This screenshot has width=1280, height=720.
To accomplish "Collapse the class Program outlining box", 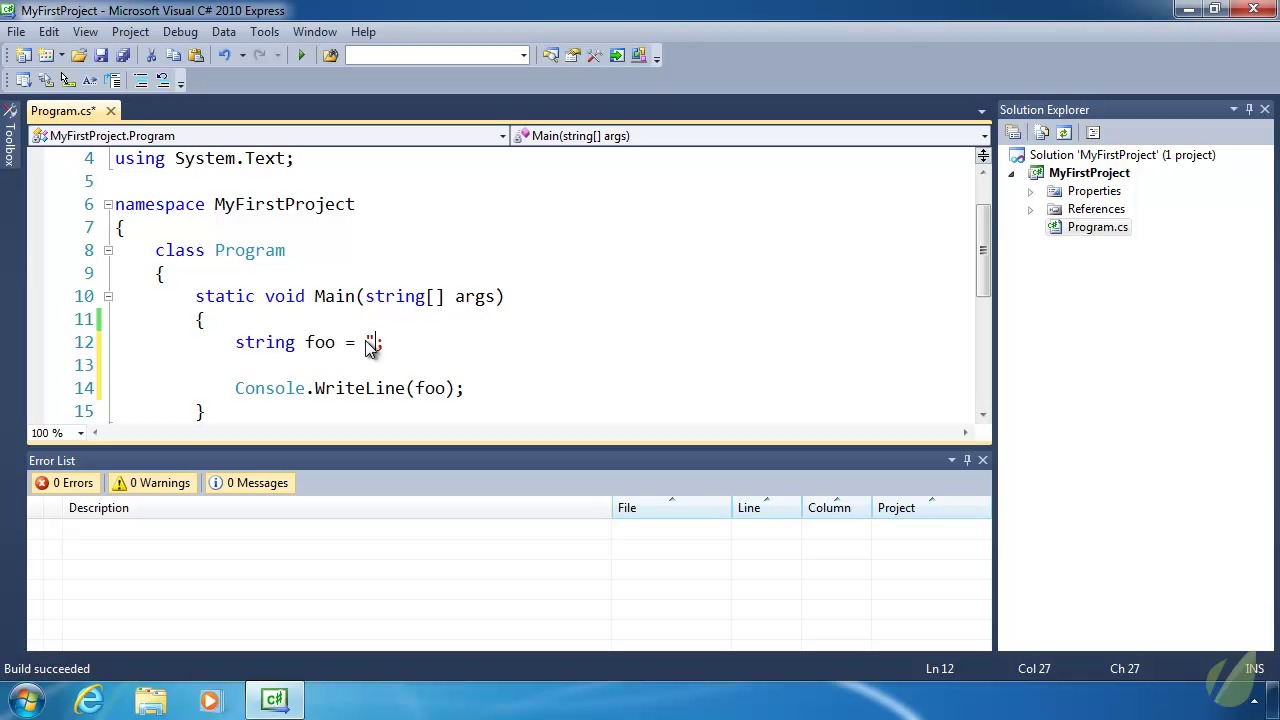I will [108, 250].
